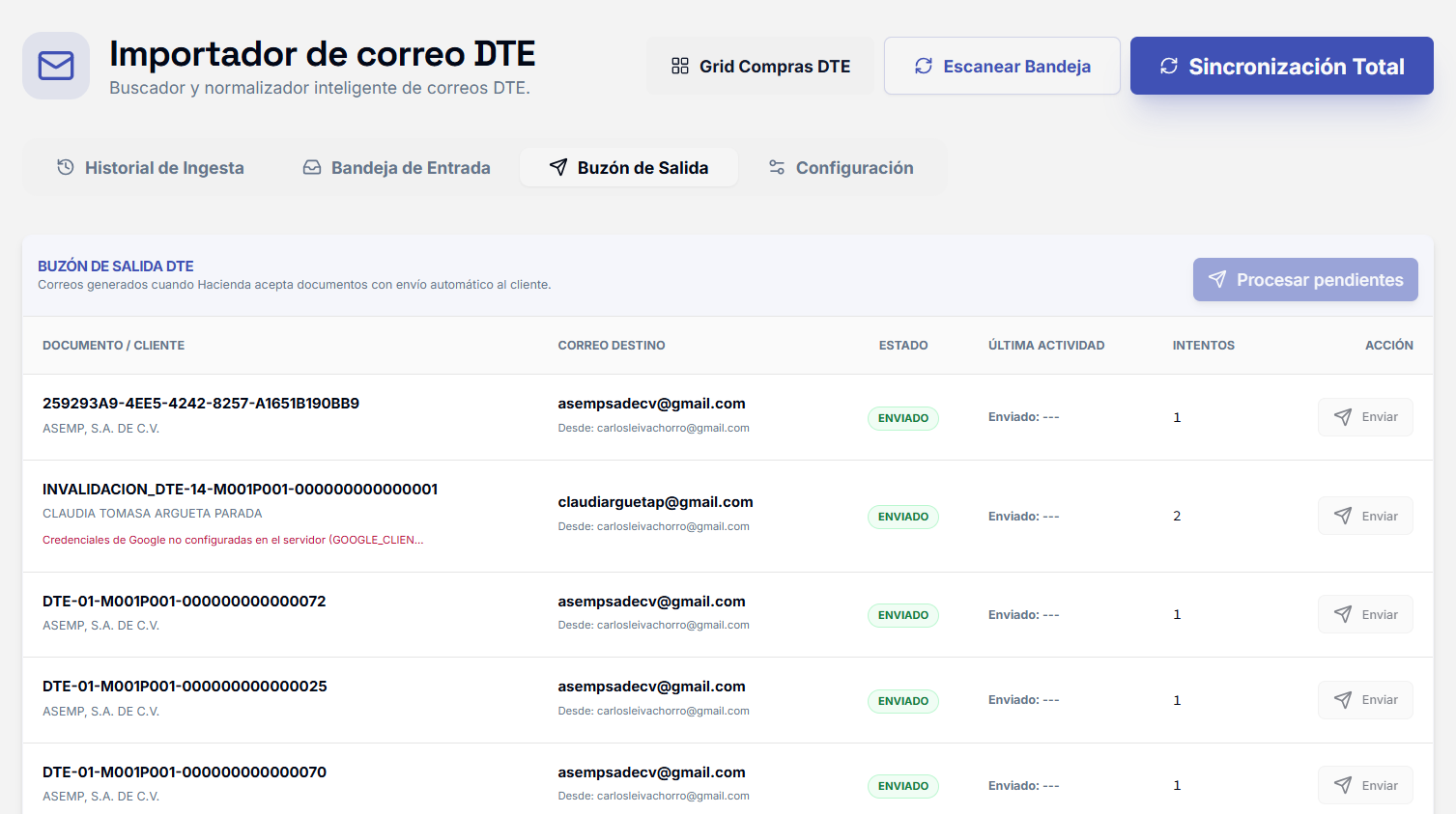
Task: Click the envelope mail logo icon
Action: [x=56, y=66]
